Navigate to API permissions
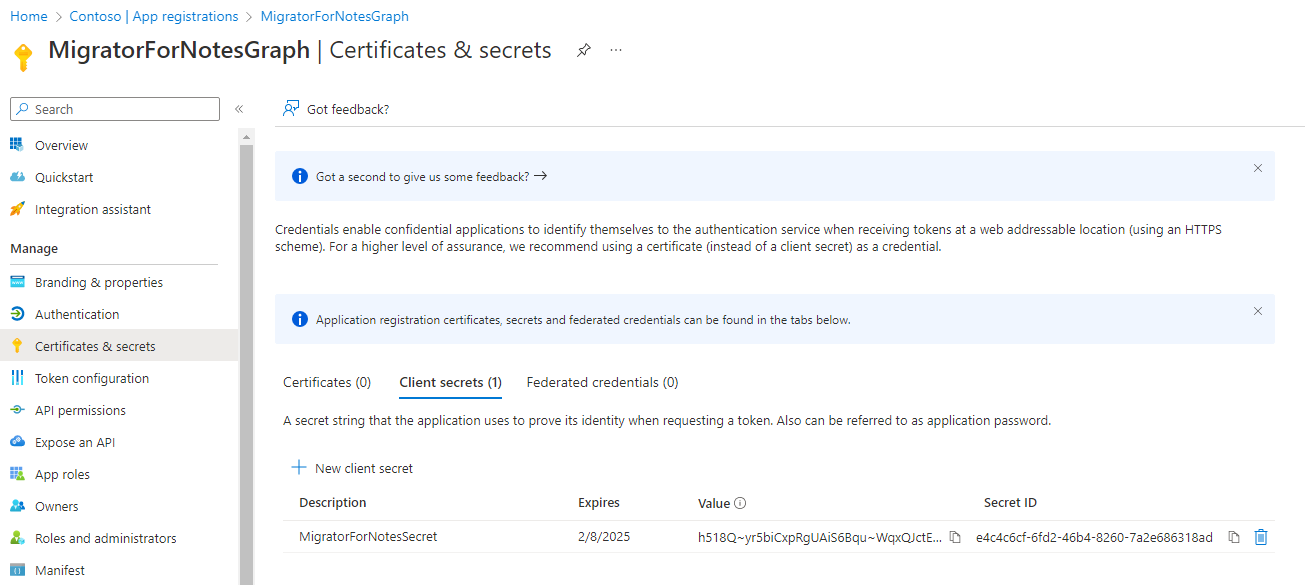Viewport: 1305px width, 585px height. pyautogui.click(x=80, y=410)
